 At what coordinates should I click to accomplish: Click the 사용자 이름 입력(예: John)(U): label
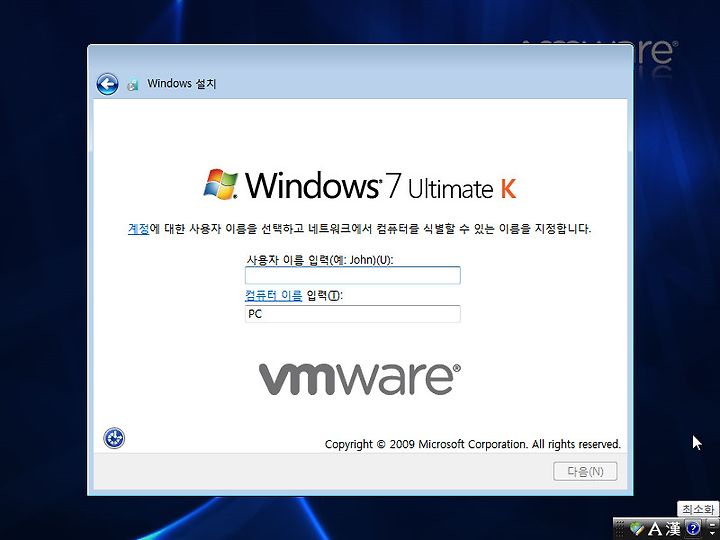[320, 260]
